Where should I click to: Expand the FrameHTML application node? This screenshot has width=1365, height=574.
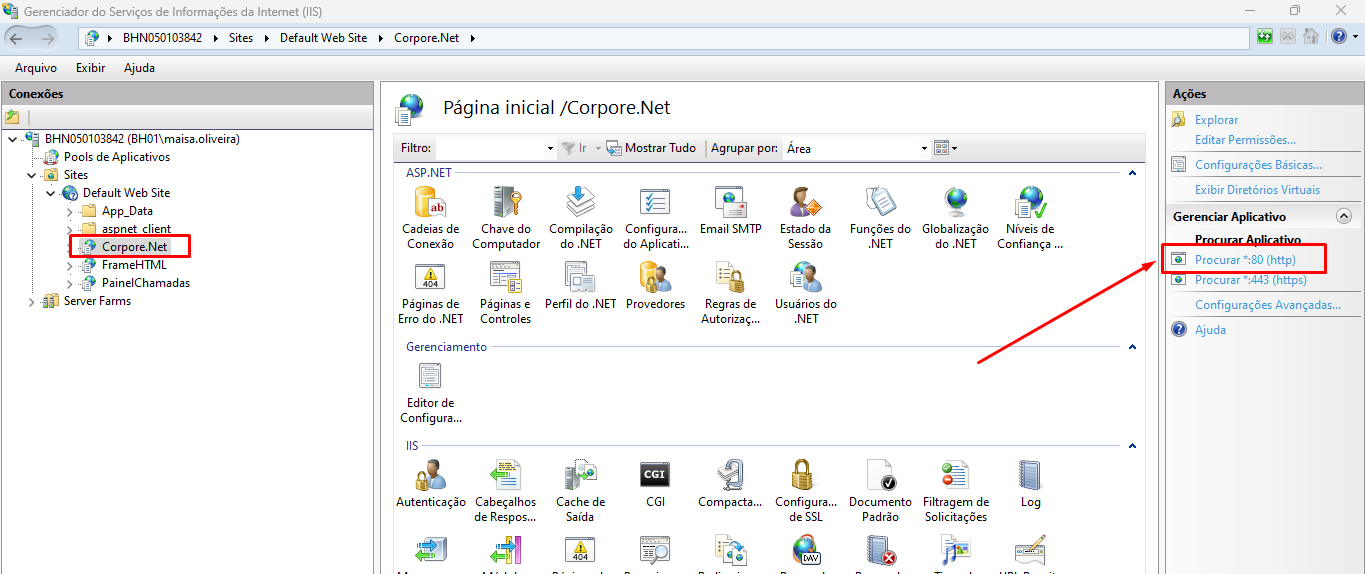click(69, 265)
